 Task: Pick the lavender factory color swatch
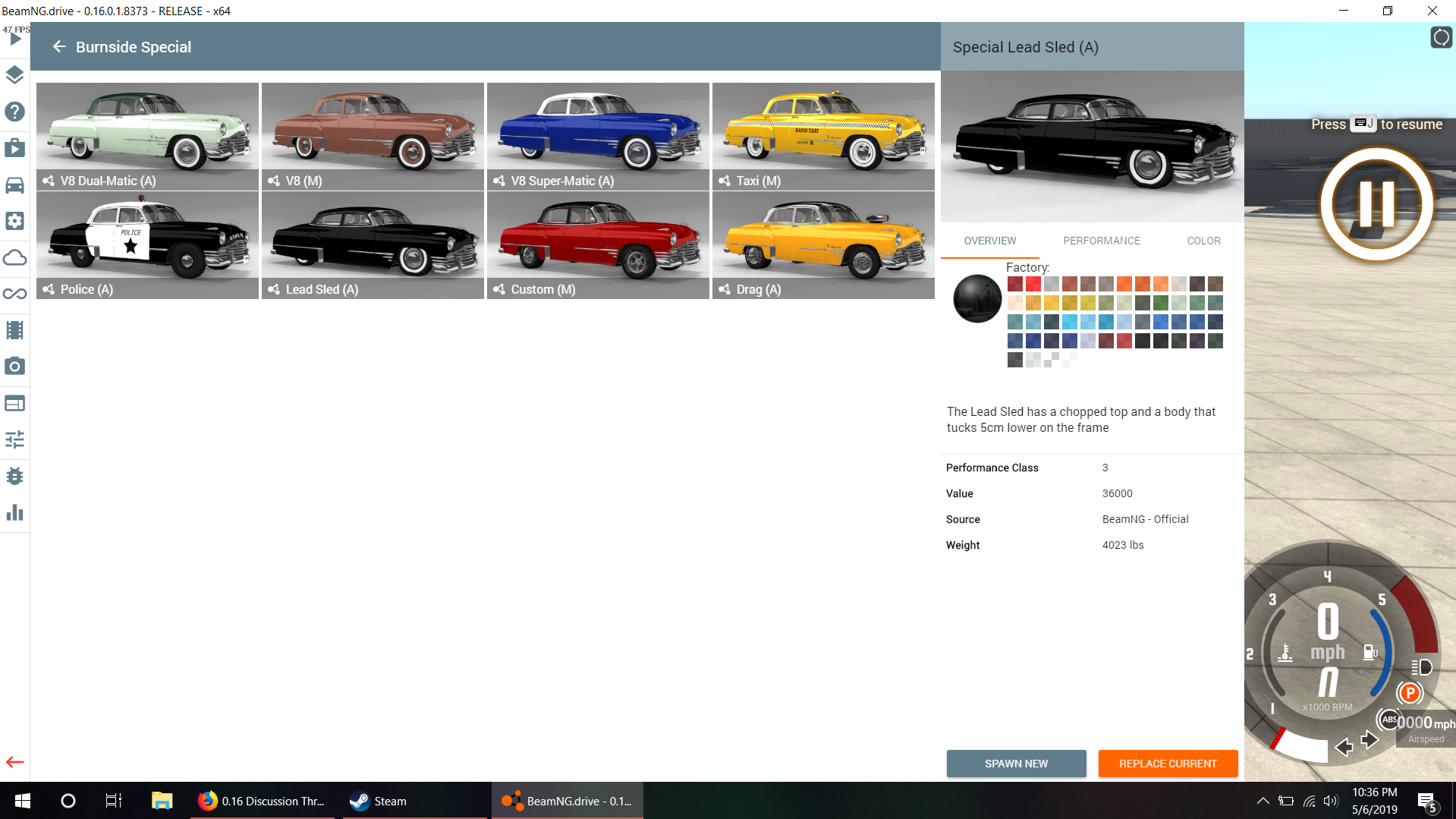(x=1088, y=341)
